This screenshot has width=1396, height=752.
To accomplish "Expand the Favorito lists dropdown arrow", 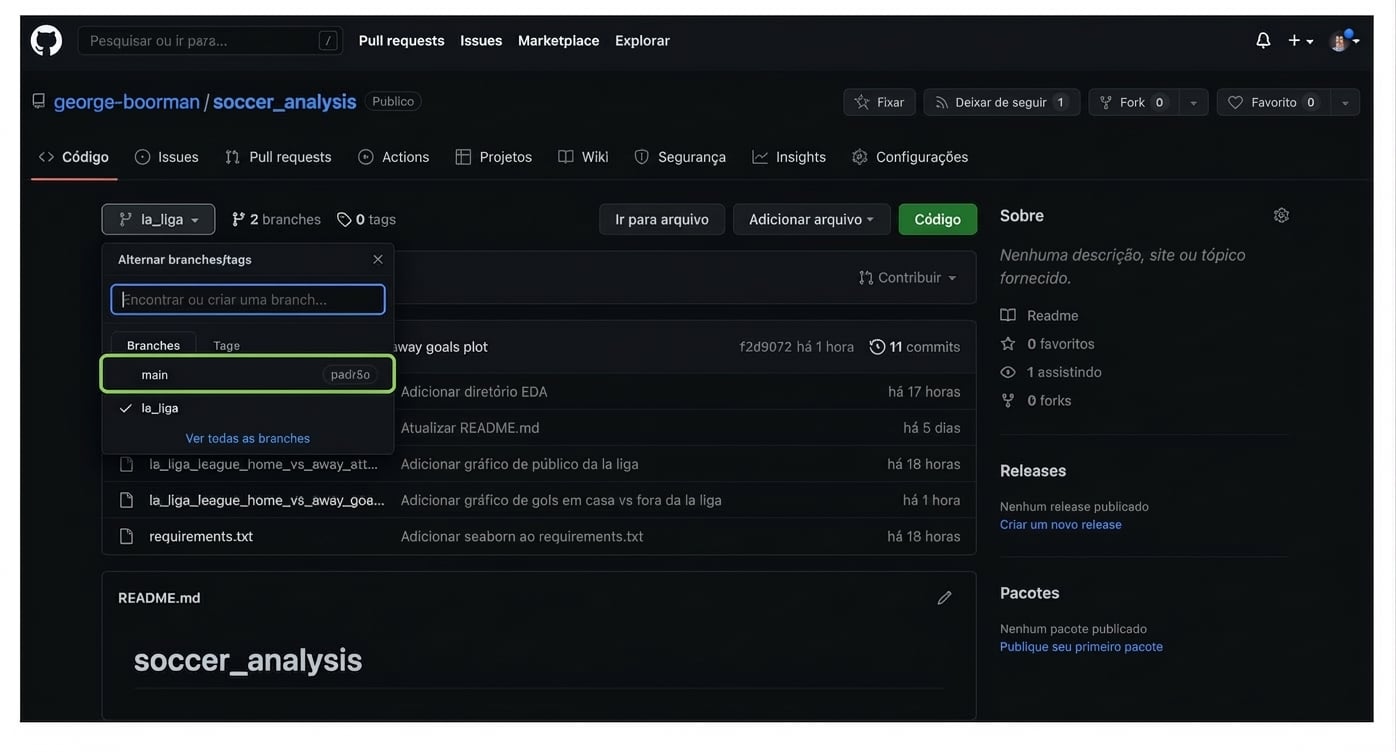I will [x=1345, y=102].
